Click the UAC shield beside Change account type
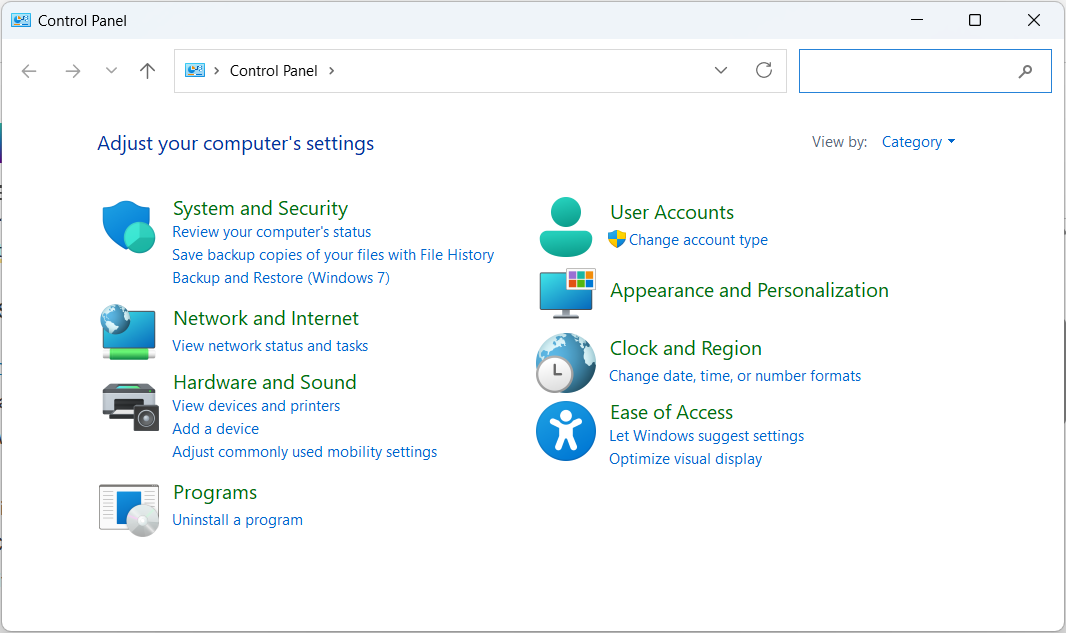 617,239
